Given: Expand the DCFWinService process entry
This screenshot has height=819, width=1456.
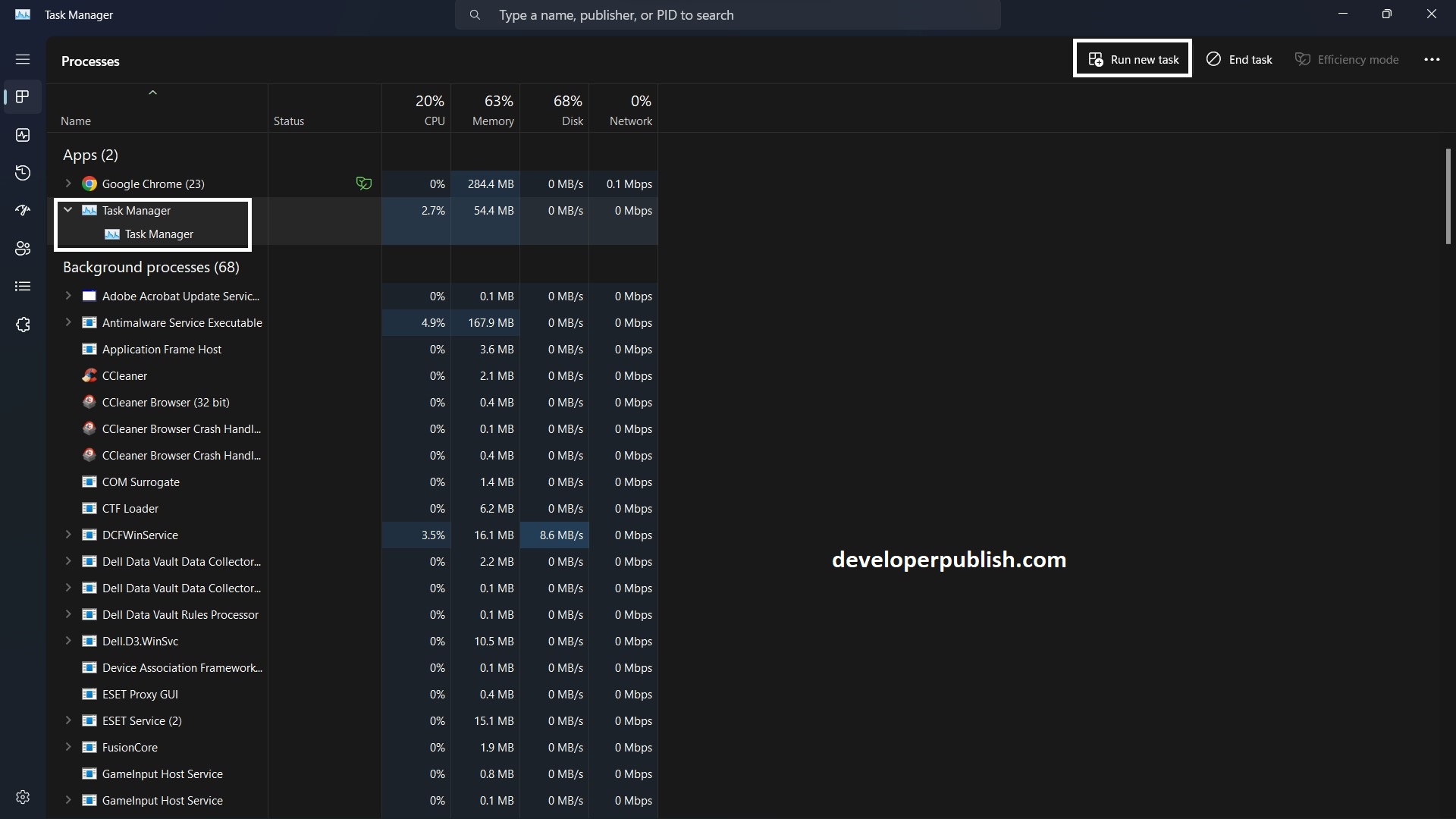Looking at the screenshot, I should pos(68,535).
